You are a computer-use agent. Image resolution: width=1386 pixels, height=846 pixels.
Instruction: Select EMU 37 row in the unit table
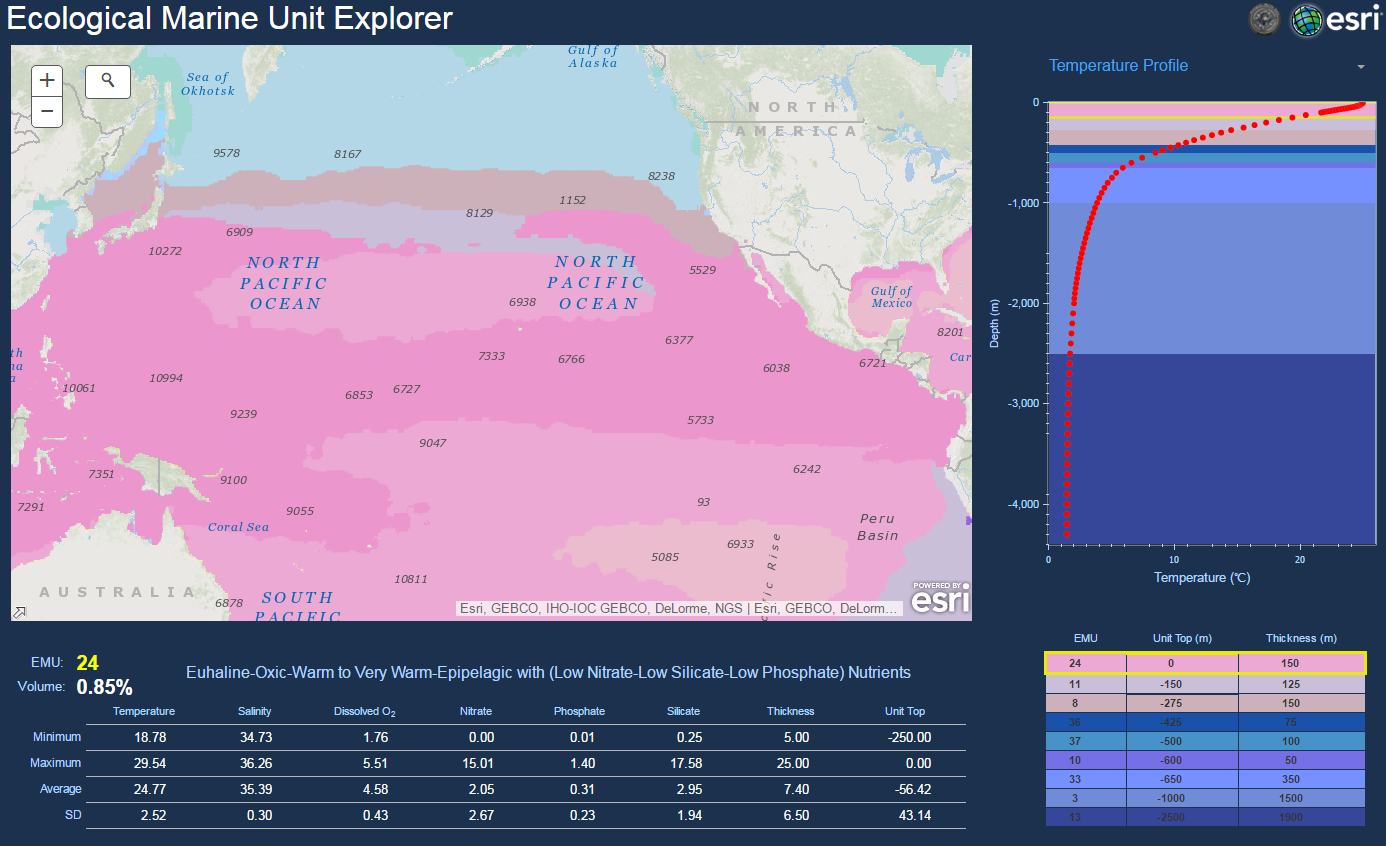click(x=1205, y=741)
